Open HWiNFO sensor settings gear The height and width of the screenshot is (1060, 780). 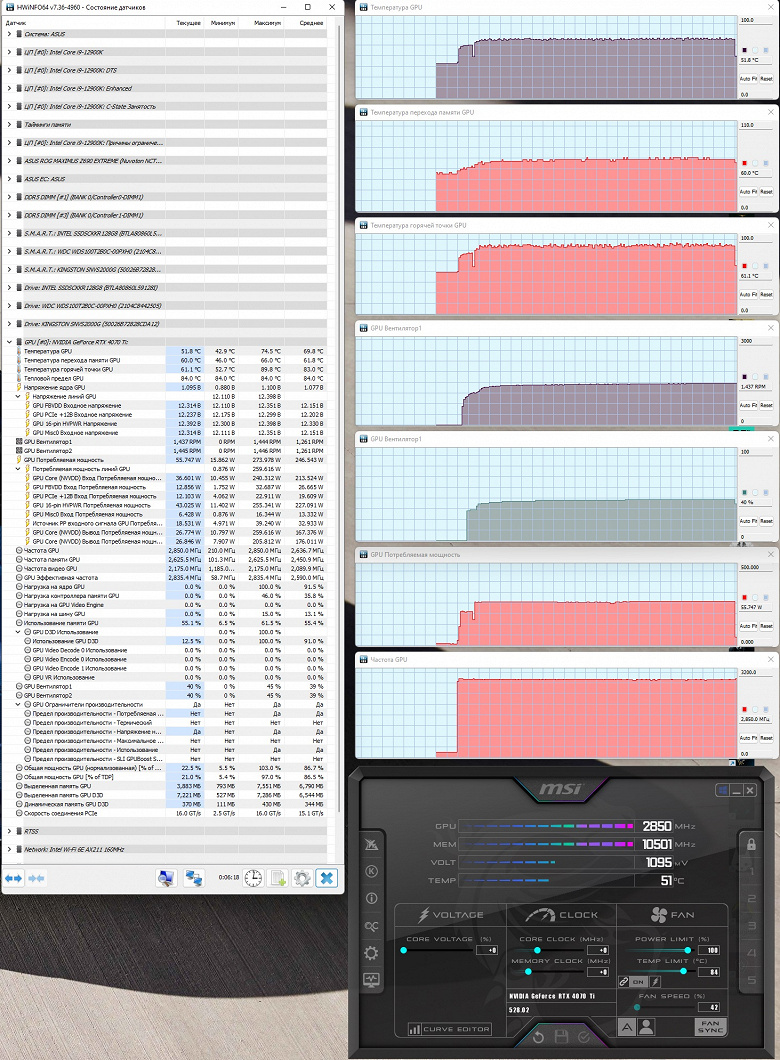click(x=302, y=878)
